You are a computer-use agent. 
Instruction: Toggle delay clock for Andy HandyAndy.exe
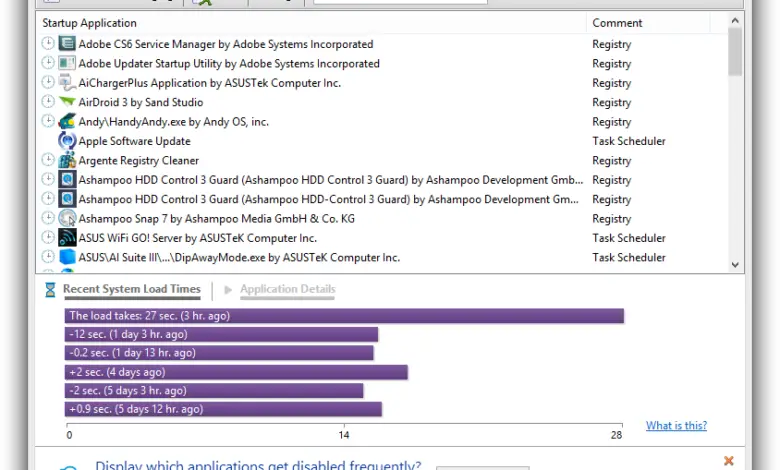(48, 121)
